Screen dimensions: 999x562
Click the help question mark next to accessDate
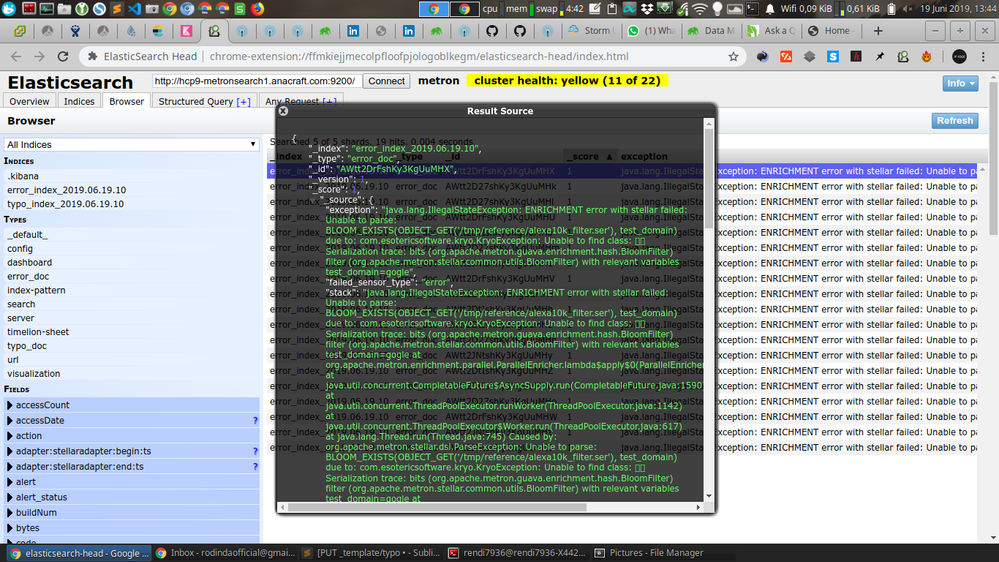(255, 421)
